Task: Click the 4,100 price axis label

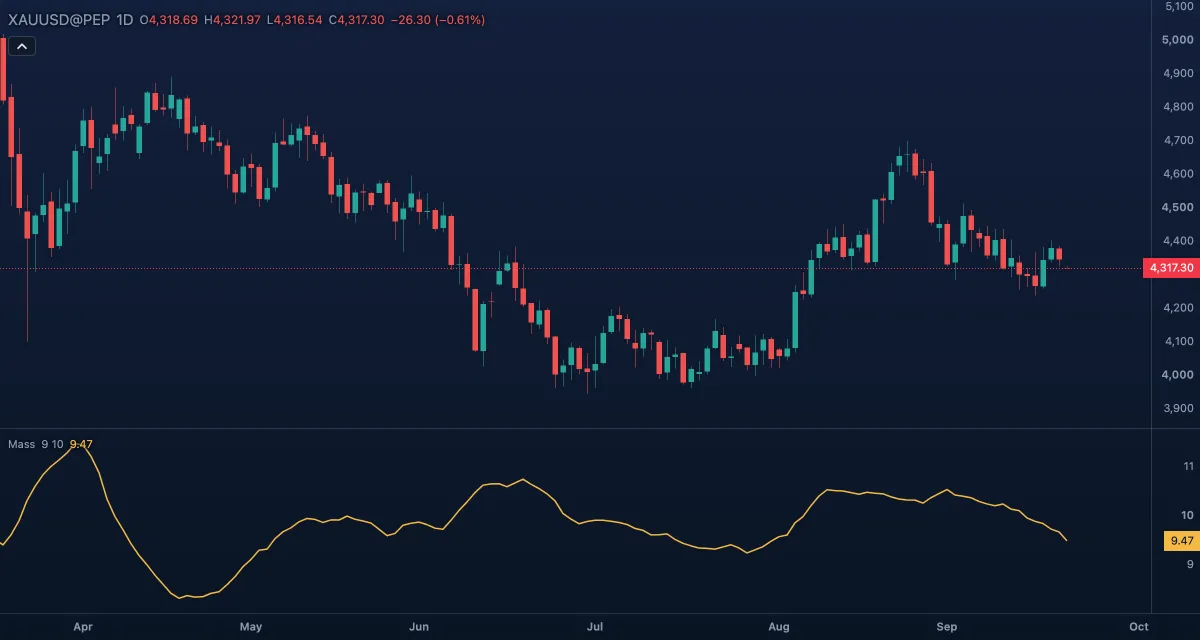Action: pyautogui.click(x=1178, y=341)
